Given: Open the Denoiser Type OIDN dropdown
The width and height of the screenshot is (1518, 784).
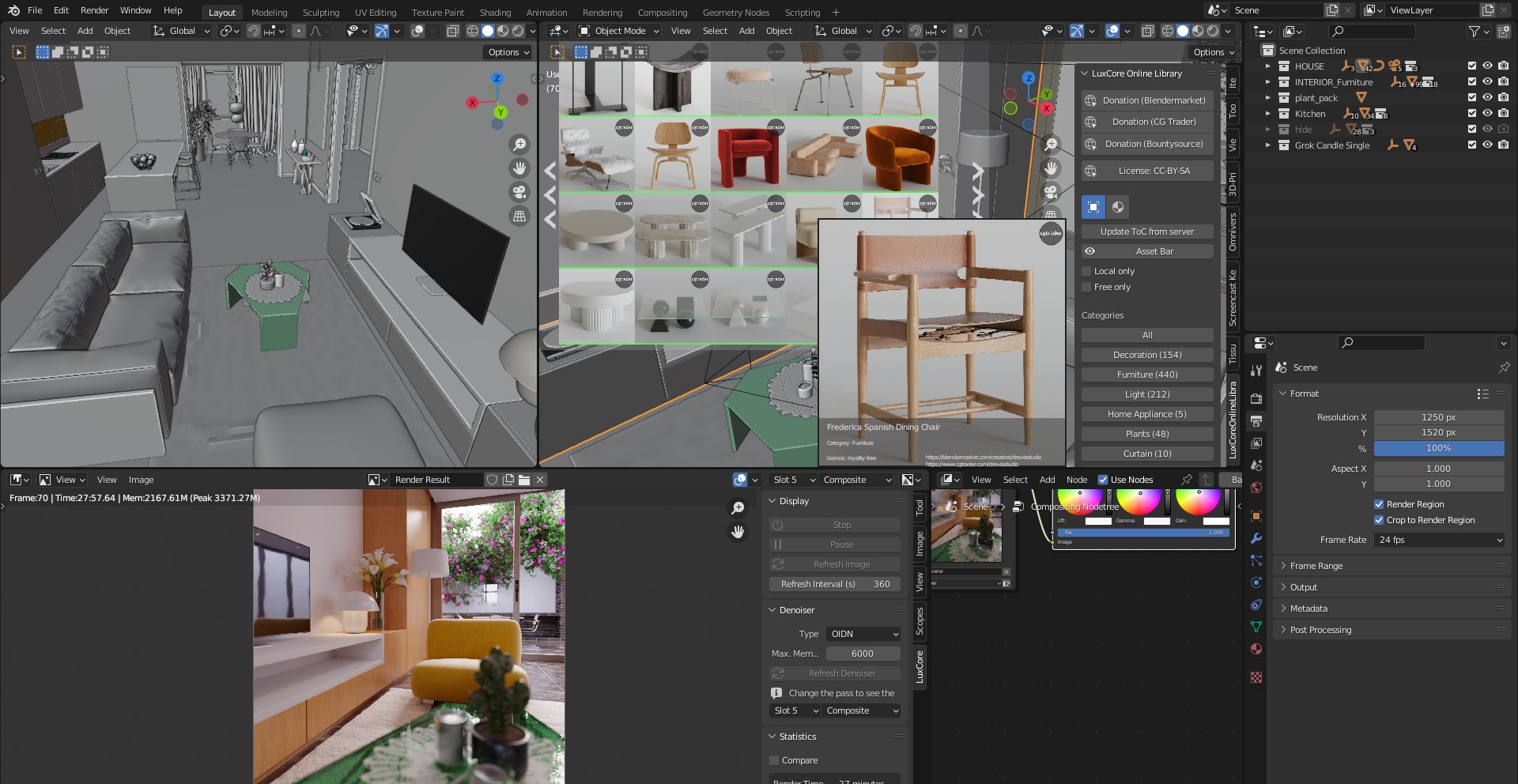Looking at the screenshot, I should coord(863,634).
